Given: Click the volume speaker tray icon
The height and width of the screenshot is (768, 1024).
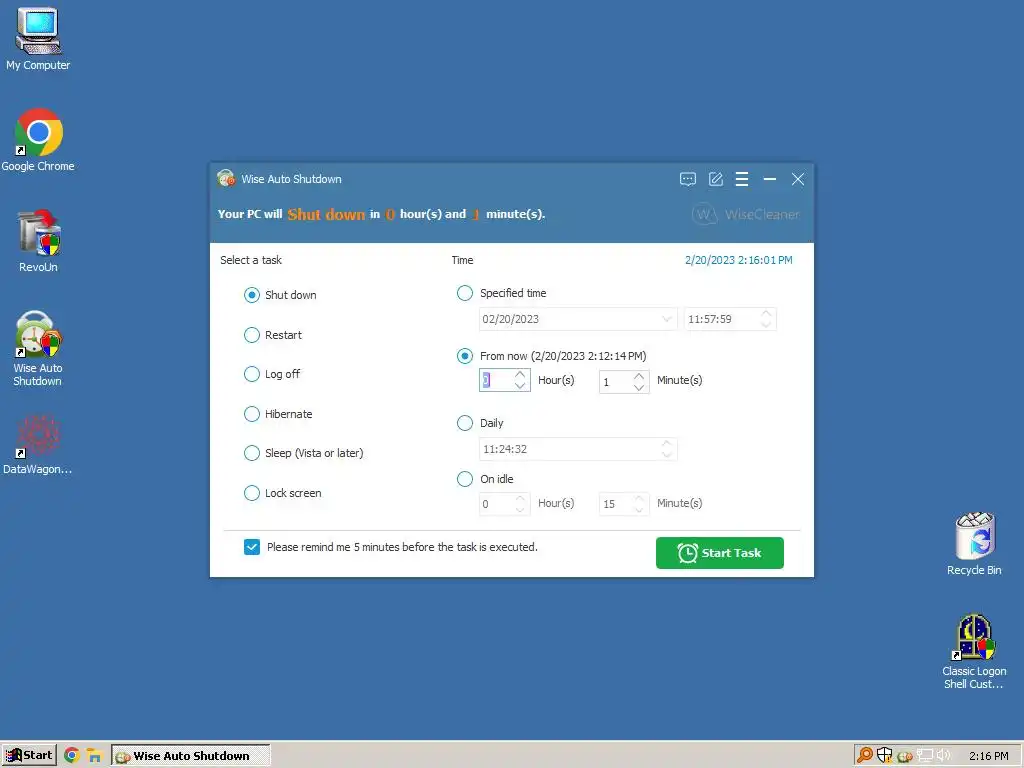Looking at the screenshot, I should click(x=943, y=756).
